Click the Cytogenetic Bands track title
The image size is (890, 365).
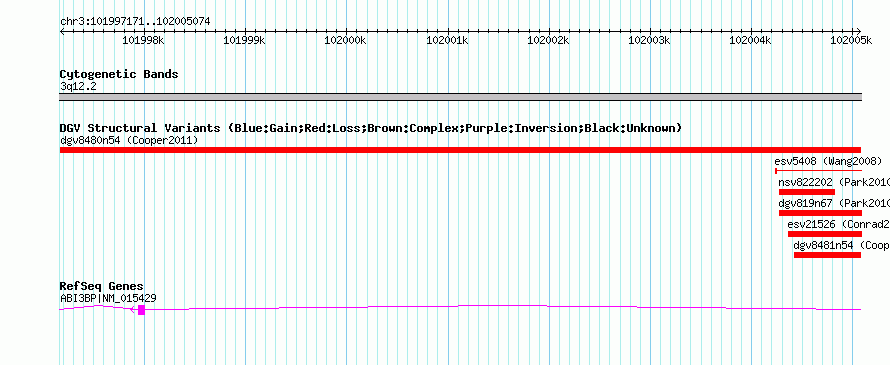(x=119, y=74)
